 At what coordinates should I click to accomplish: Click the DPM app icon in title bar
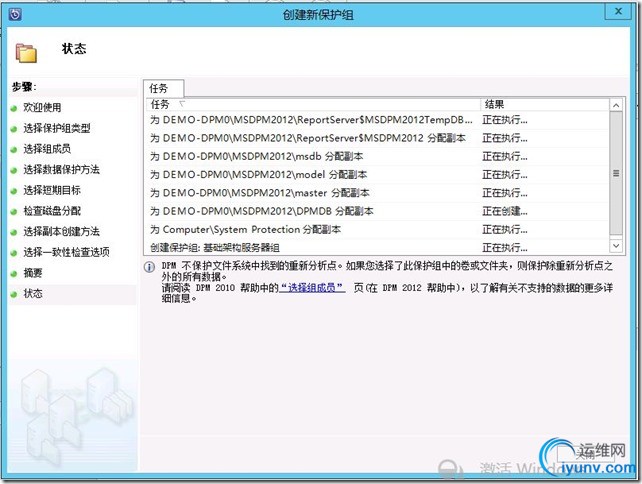(15, 15)
